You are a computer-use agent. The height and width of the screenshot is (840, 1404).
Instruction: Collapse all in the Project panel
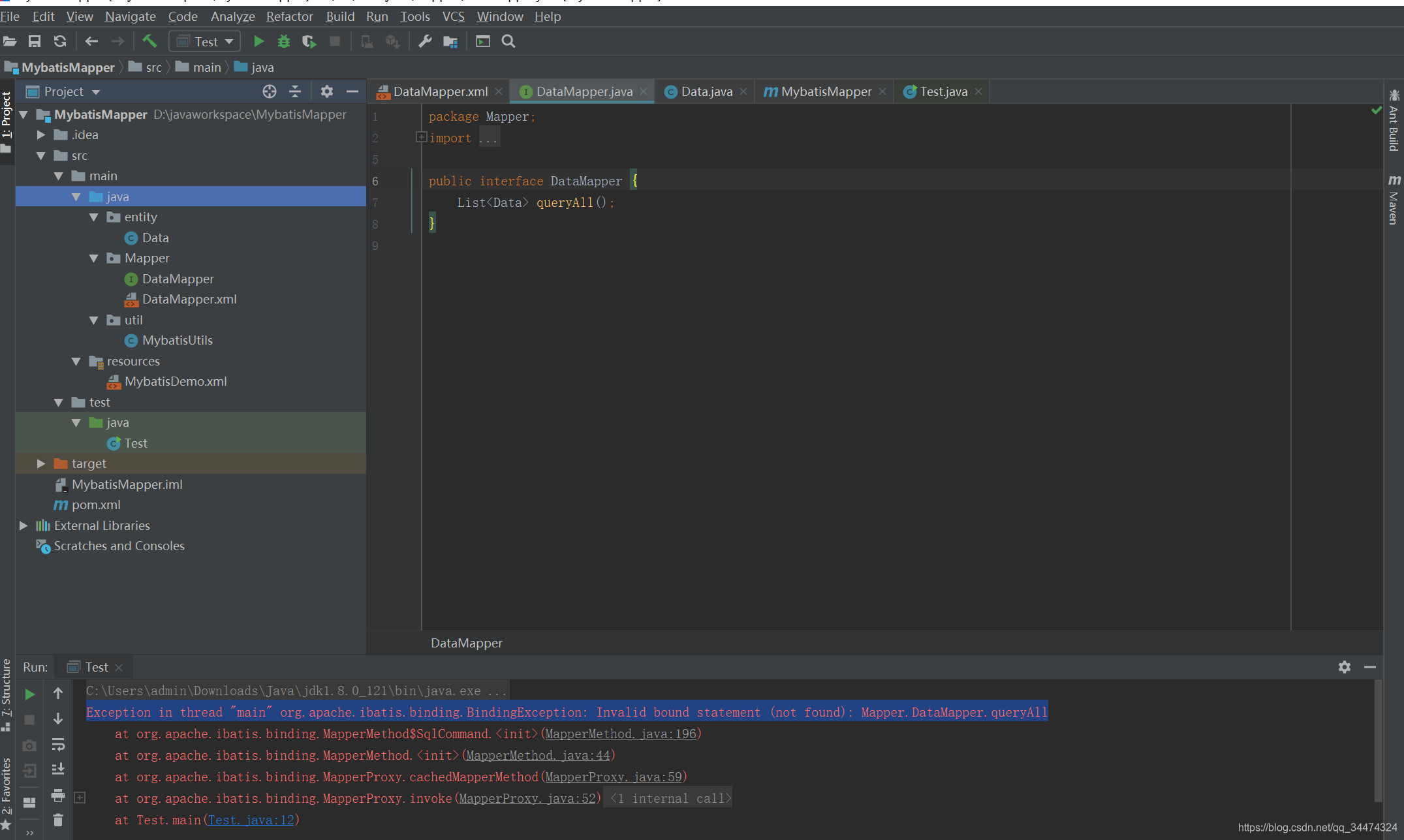tap(295, 91)
